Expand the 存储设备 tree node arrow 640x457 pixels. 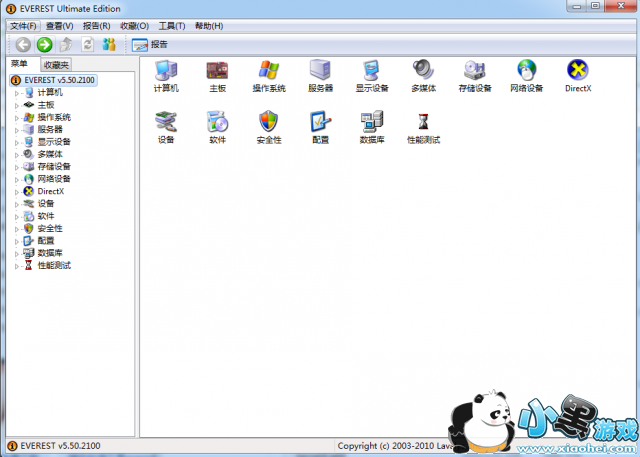pos(17,167)
